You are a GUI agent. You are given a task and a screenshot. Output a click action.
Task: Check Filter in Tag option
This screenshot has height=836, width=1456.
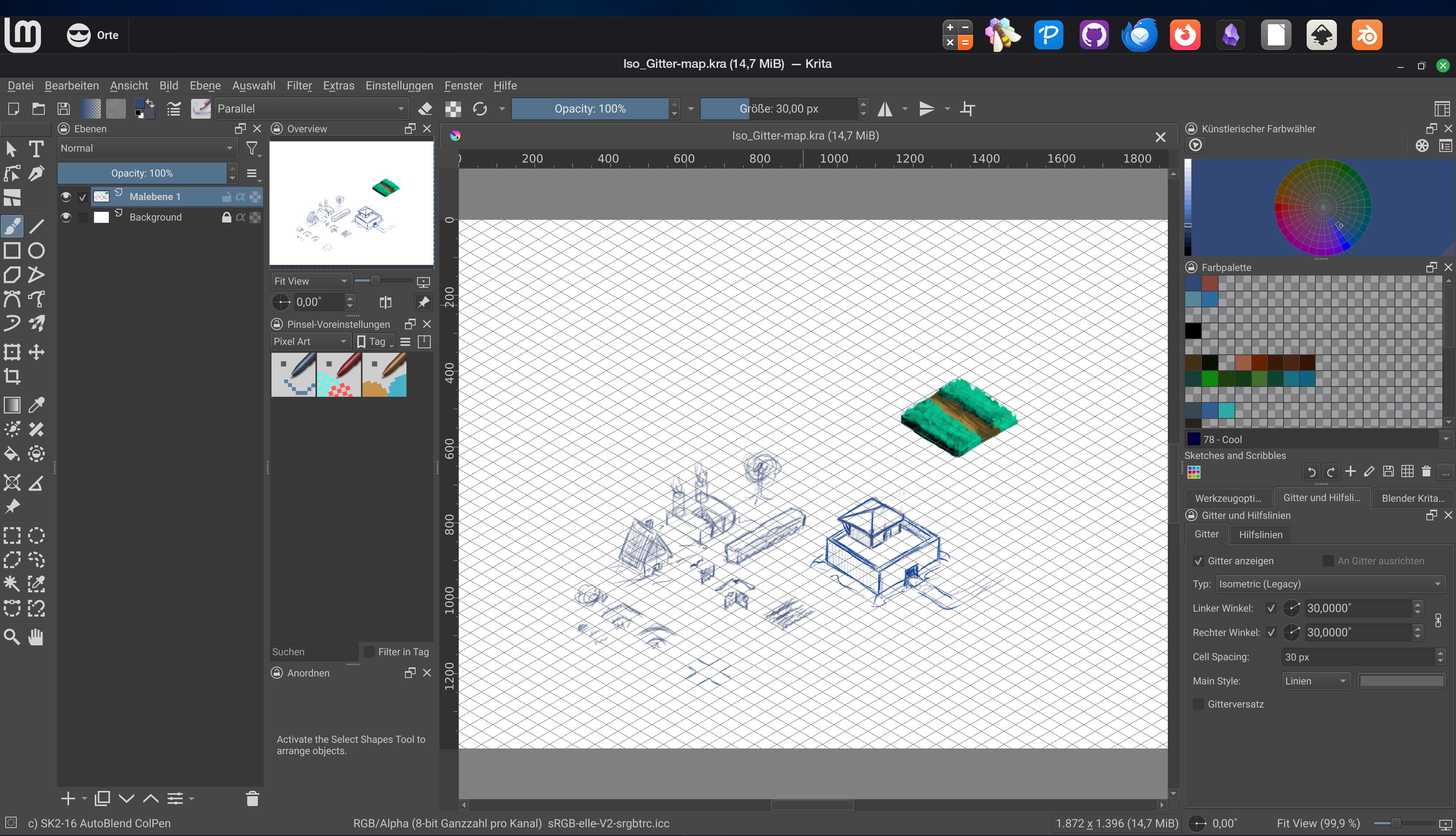click(369, 652)
